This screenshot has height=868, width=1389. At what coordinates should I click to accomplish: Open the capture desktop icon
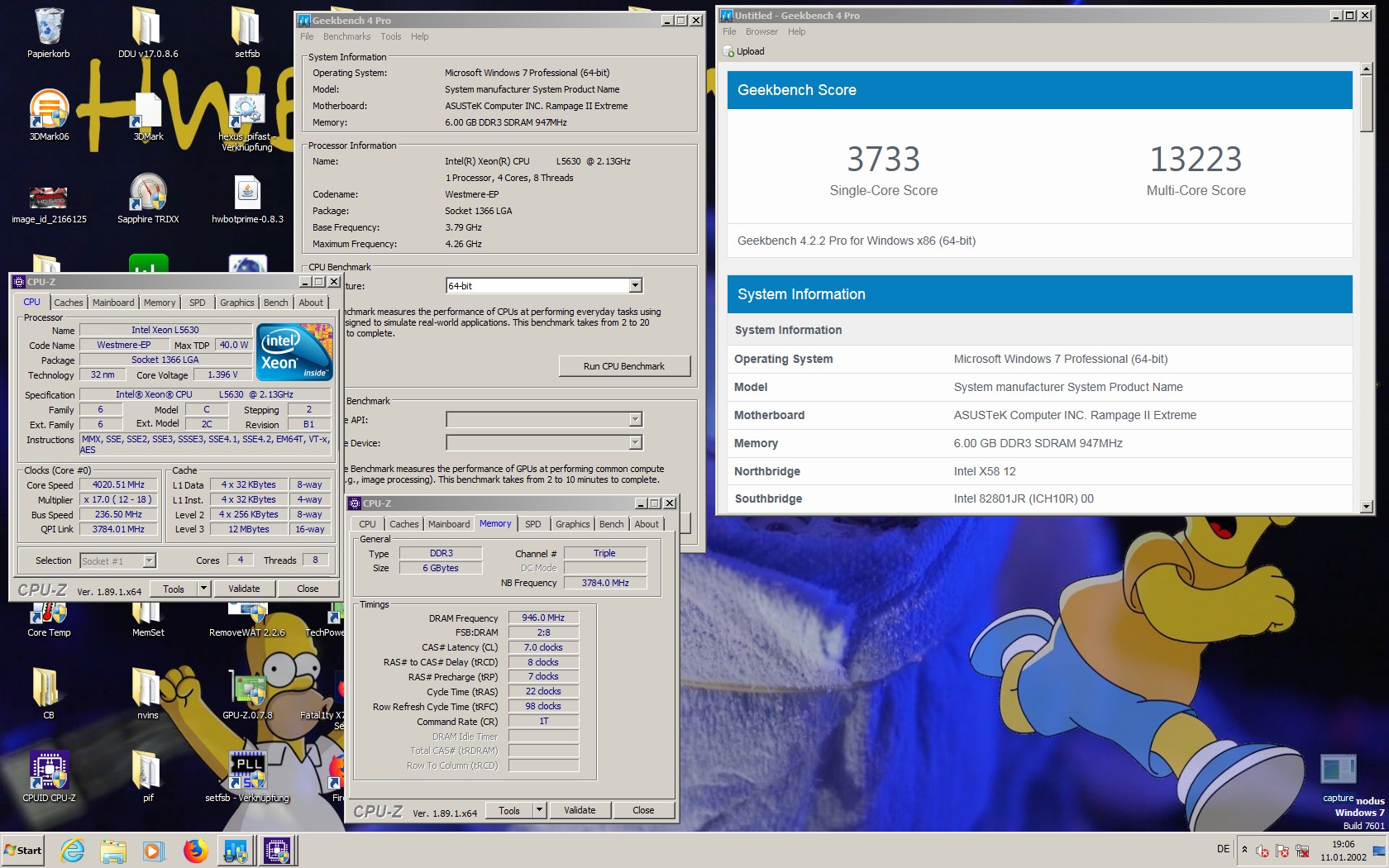1338,777
